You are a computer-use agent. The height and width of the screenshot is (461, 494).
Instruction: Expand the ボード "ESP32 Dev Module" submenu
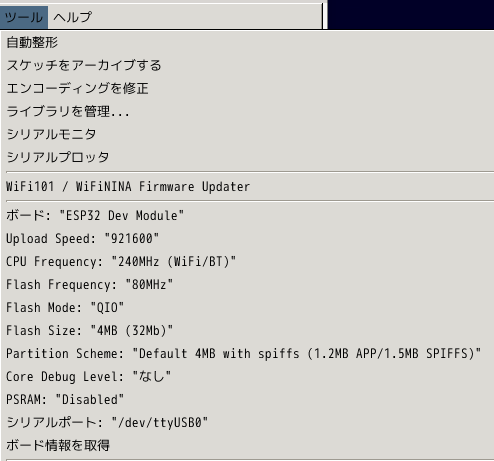click(x=248, y=216)
